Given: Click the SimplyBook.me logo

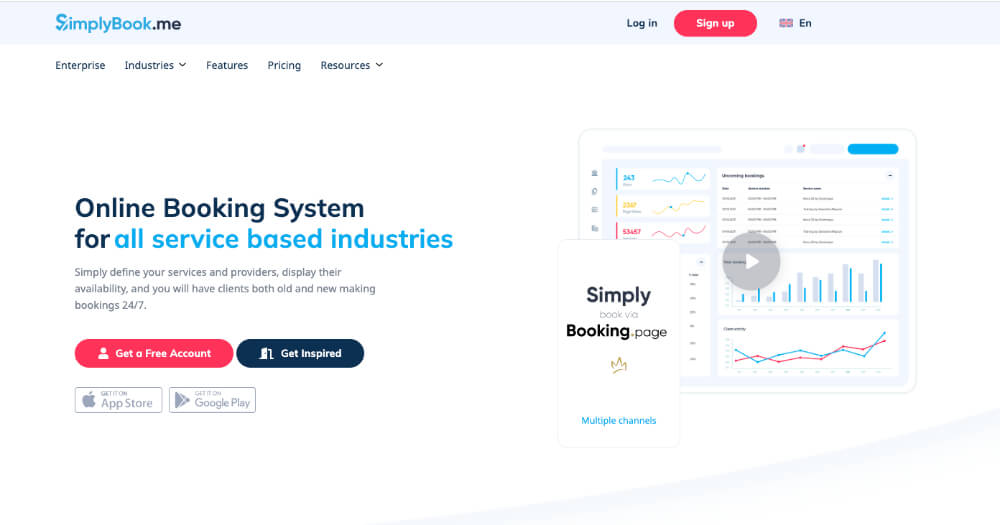Looking at the screenshot, I should pyautogui.click(x=118, y=23).
